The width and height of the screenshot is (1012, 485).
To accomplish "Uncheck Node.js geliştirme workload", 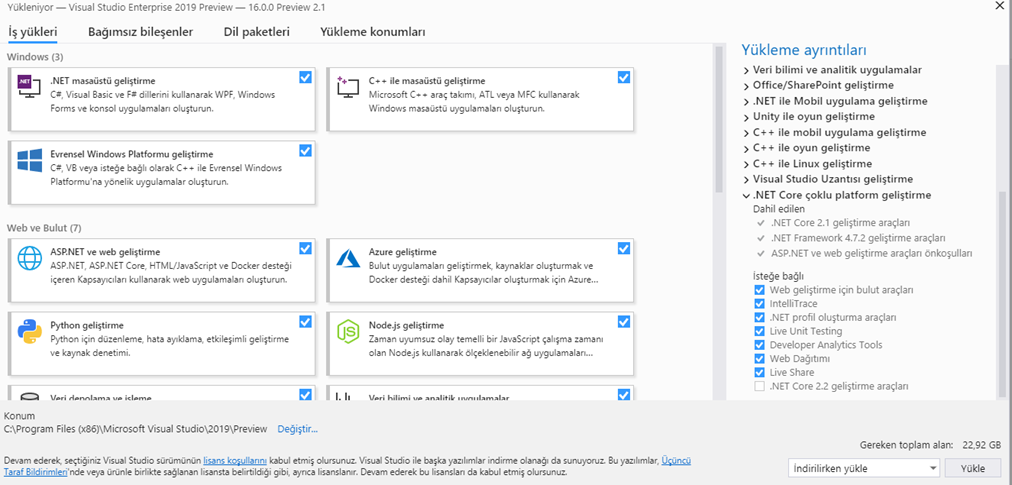I will (623, 322).
